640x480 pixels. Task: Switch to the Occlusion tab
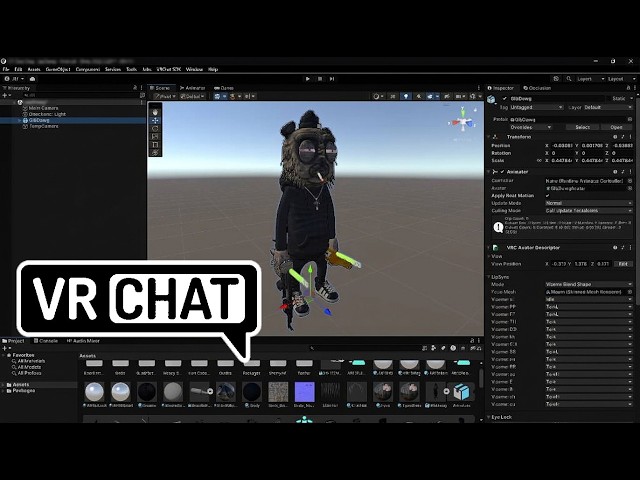click(537, 88)
